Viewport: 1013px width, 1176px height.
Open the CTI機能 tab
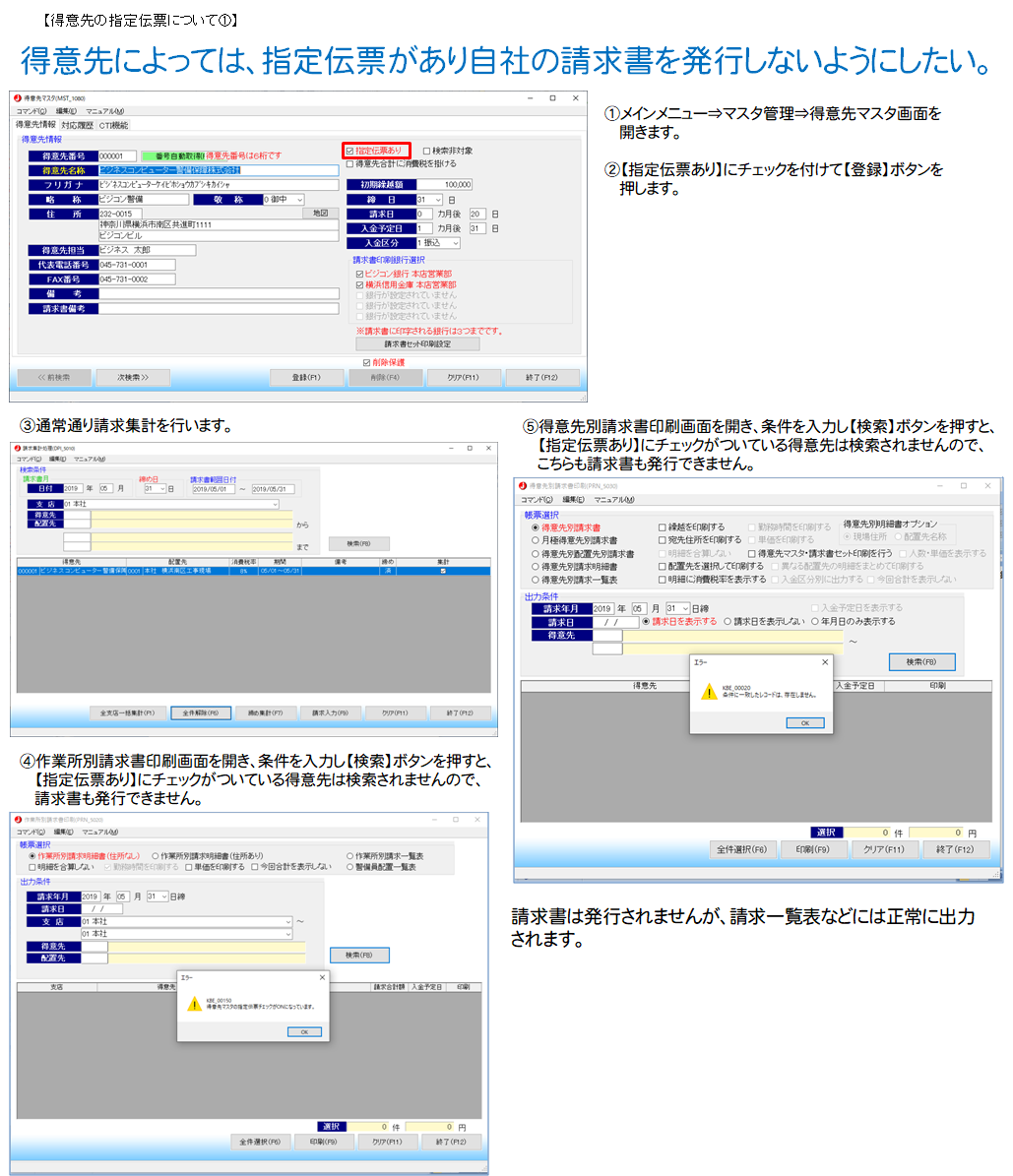coord(113,126)
